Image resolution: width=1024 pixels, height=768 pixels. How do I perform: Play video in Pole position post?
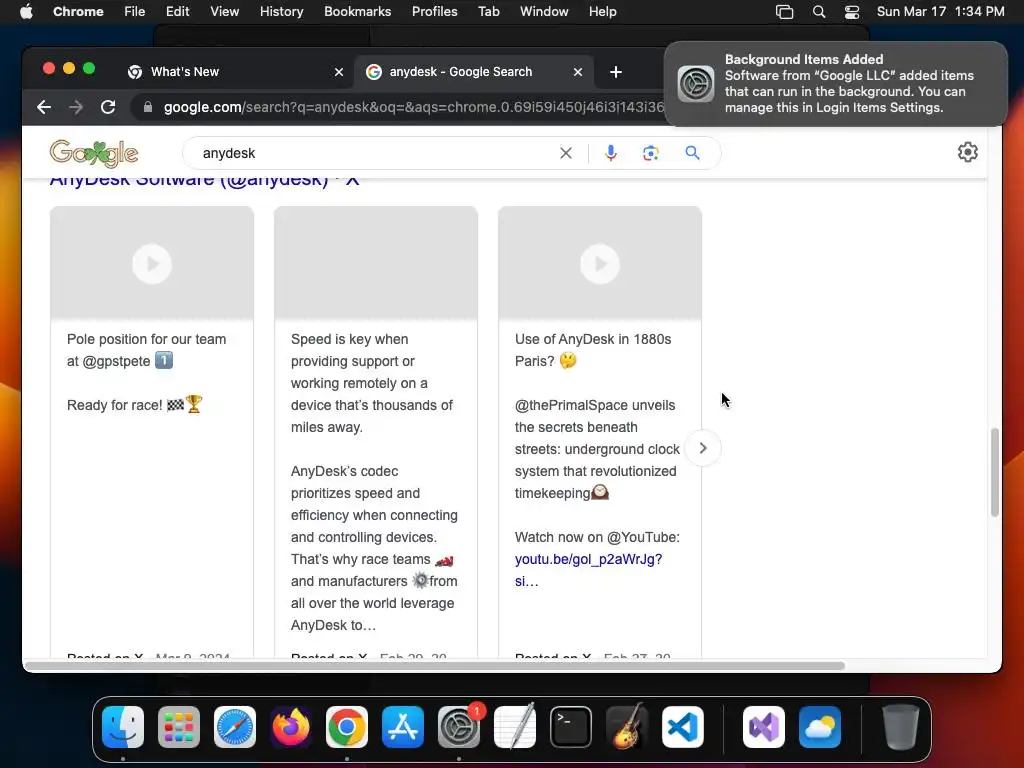point(152,264)
